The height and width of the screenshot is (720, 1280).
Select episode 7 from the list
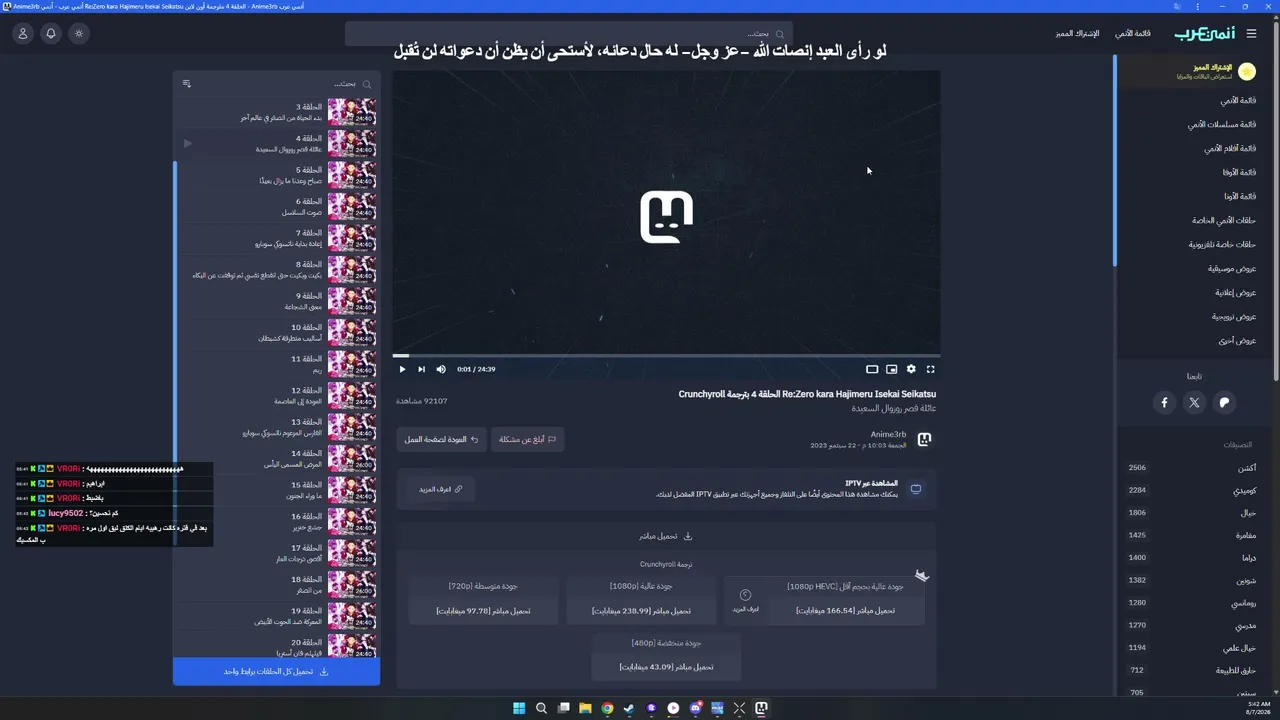(278, 238)
